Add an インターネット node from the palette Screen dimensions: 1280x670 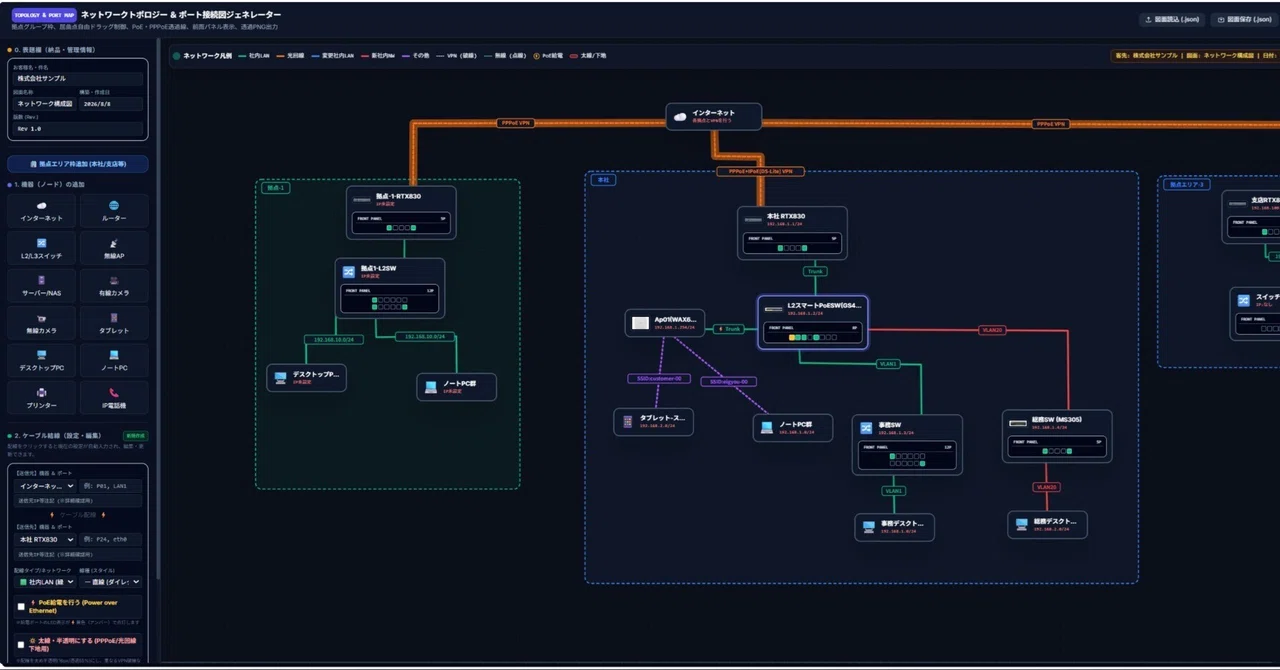[42, 211]
